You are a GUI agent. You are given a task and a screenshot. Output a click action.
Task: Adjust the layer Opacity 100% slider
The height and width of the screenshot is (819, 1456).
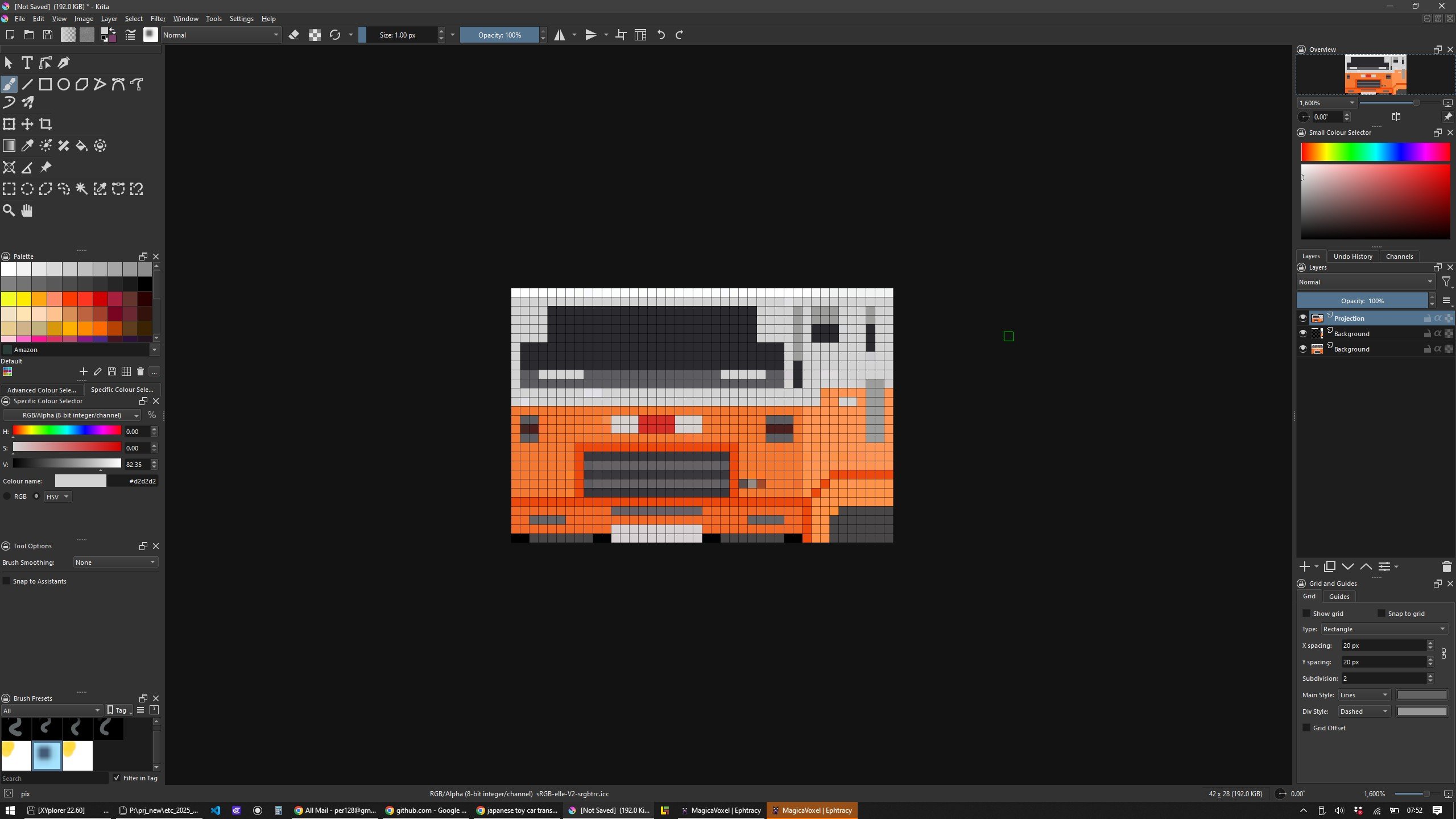click(x=1362, y=300)
